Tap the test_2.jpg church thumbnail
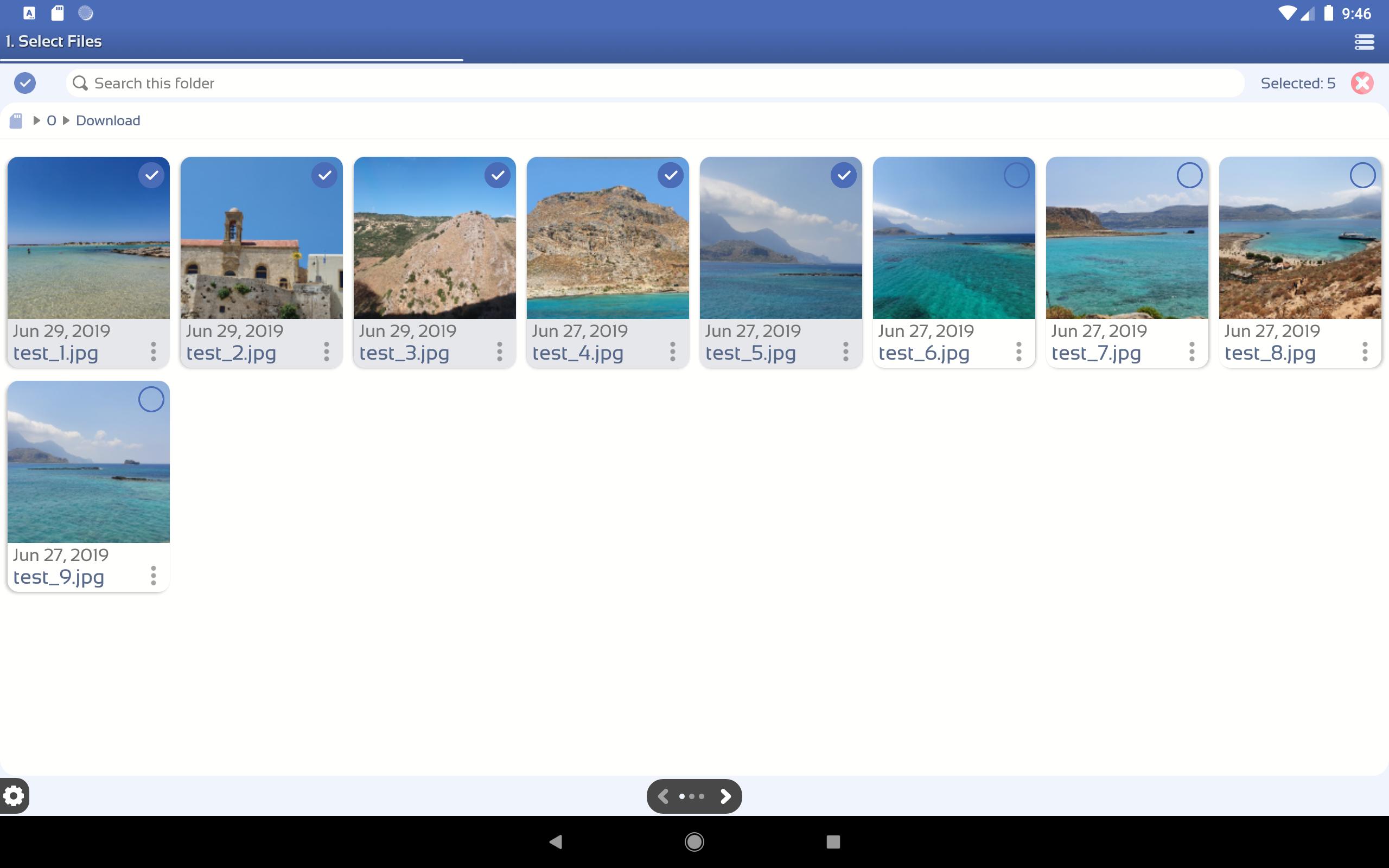The height and width of the screenshot is (868, 1389). 262,238
